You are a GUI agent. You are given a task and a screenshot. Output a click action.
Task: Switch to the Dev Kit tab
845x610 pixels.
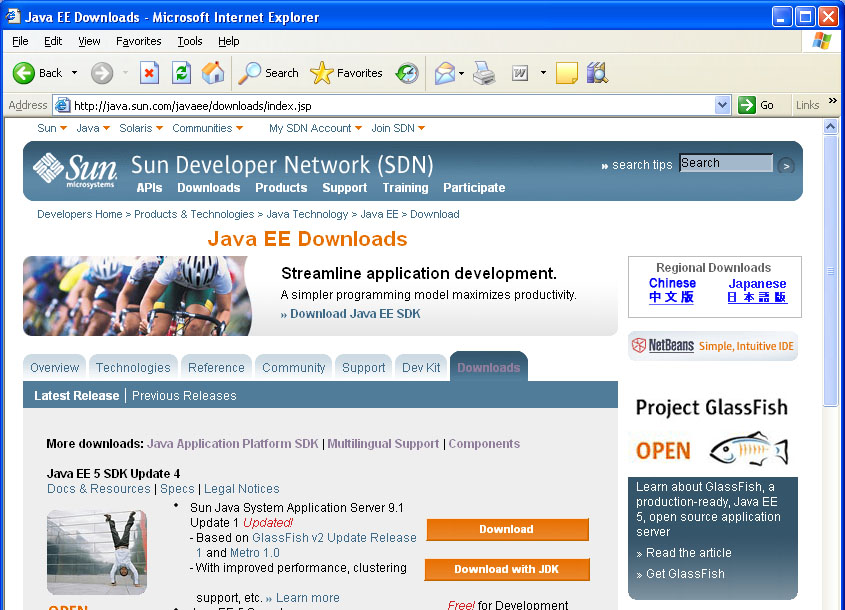[421, 367]
